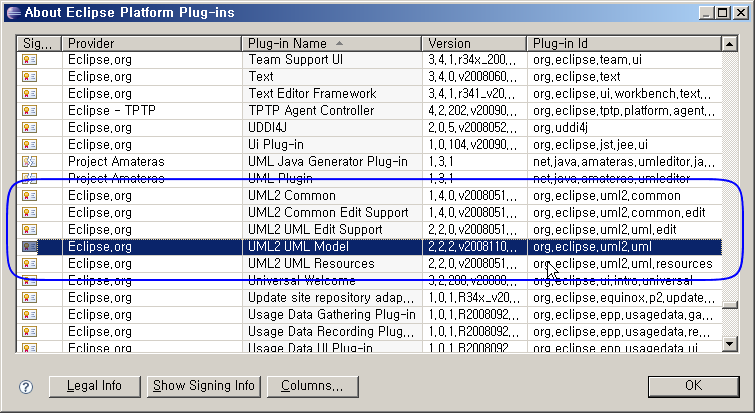Click signed icon of UML2 Common row
Screen dimensions: 755x413
tap(30, 195)
